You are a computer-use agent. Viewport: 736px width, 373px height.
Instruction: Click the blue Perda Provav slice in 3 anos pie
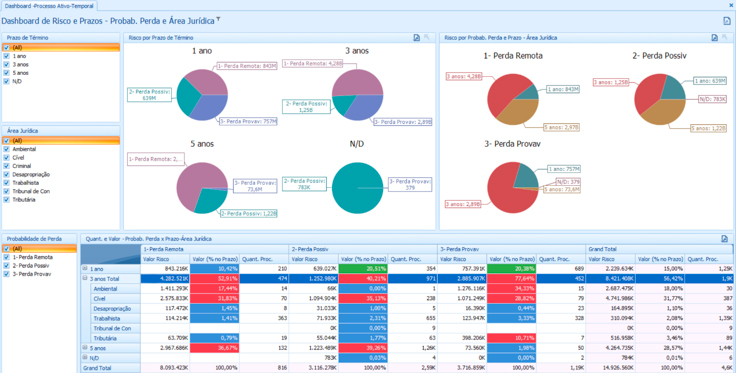pos(365,107)
